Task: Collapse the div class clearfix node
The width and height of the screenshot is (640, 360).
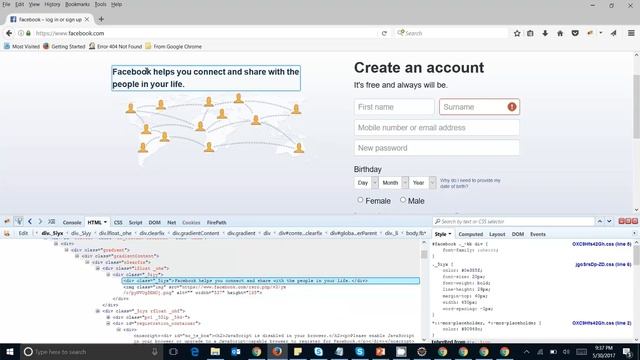Action: [x=87, y=262]
